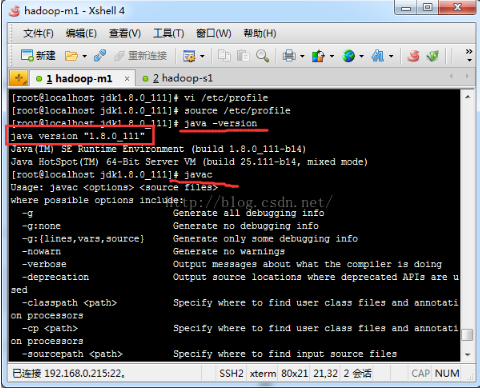Click the 'vi /etc/profile' command text
The image size is (480, 392).
(x=226, y=98)
